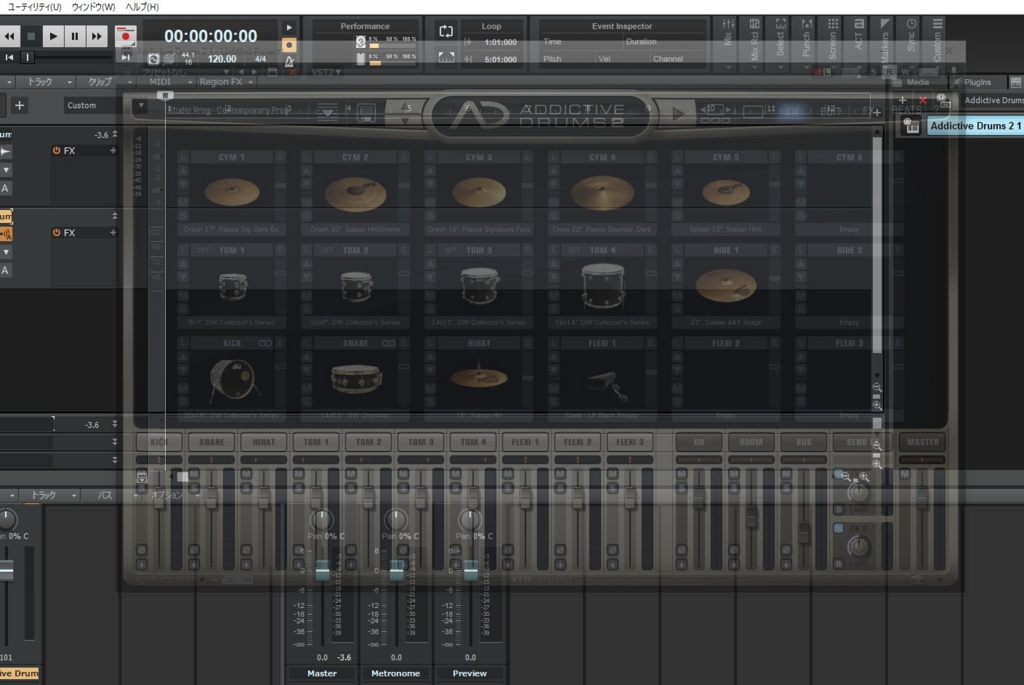The image size is (1024, 685).
Task: Open the Region FX dropdown menu
Action: coord(226,82)
